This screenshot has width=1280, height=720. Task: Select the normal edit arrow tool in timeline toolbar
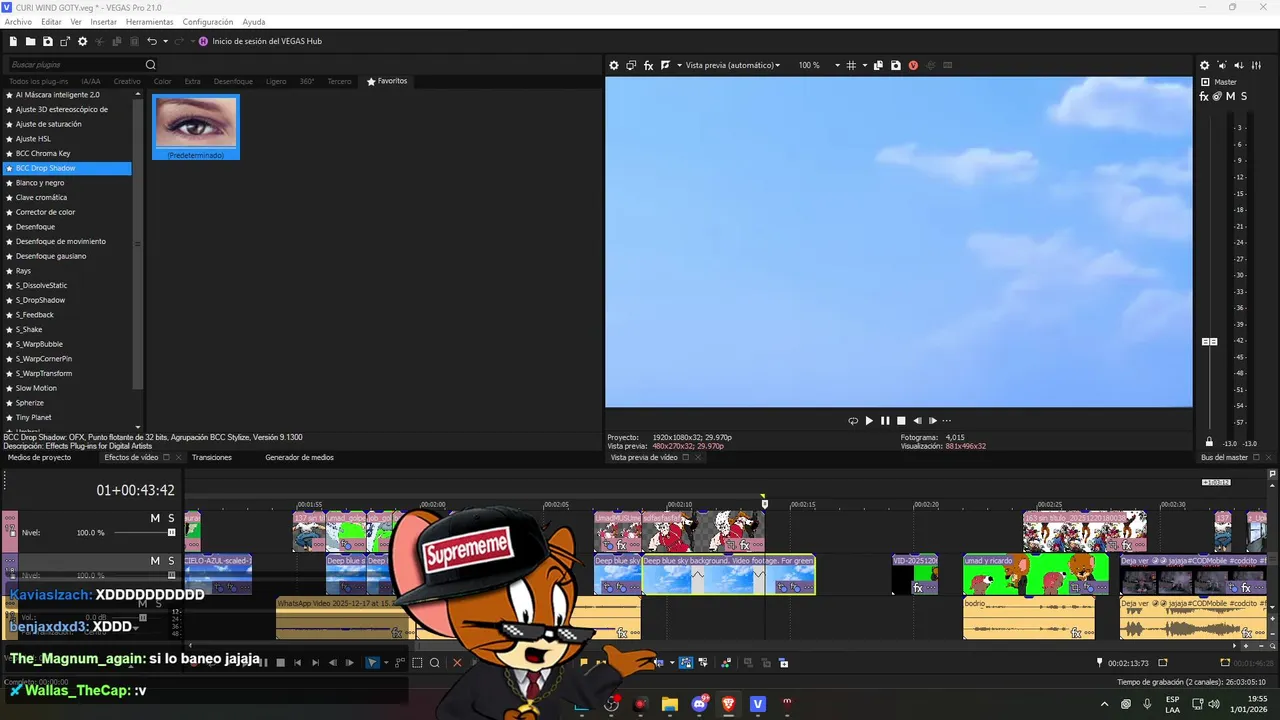[372, 662]
